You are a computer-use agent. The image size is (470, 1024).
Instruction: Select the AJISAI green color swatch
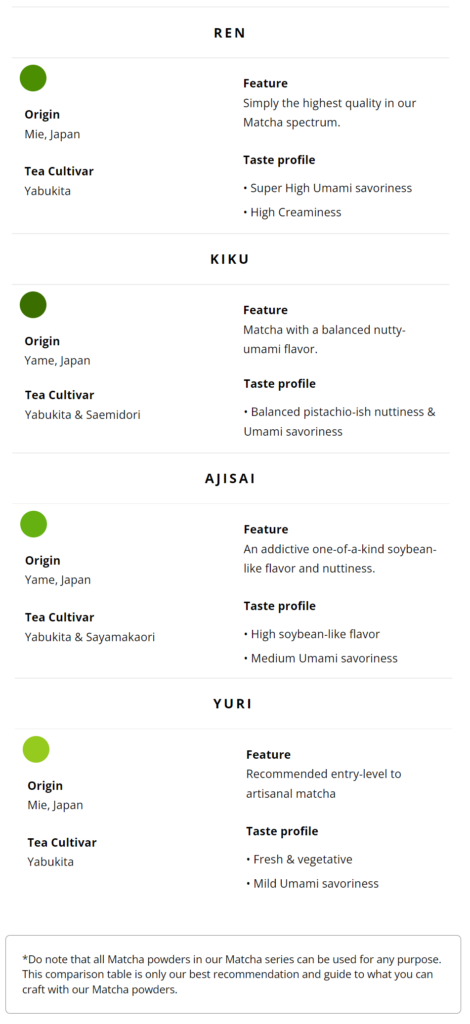[x=33, y=524]
